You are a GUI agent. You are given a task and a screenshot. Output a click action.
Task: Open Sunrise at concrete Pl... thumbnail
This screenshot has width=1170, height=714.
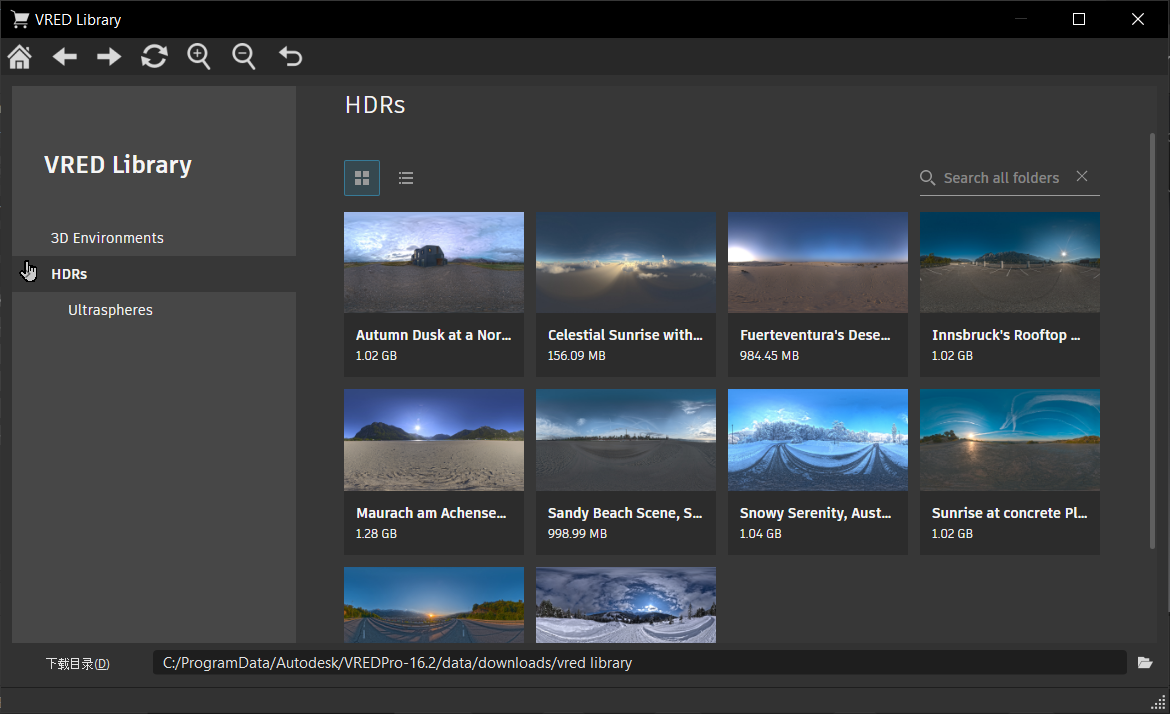pos(1010,440)
